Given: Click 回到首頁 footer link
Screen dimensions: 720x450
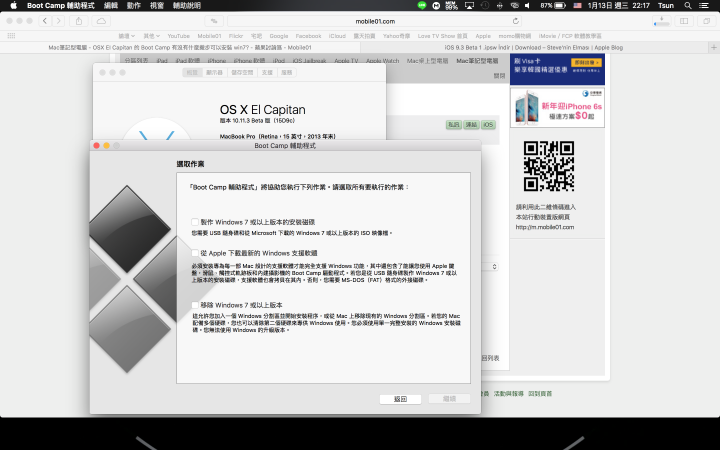Looking at the screenshot, I should 540,394.
